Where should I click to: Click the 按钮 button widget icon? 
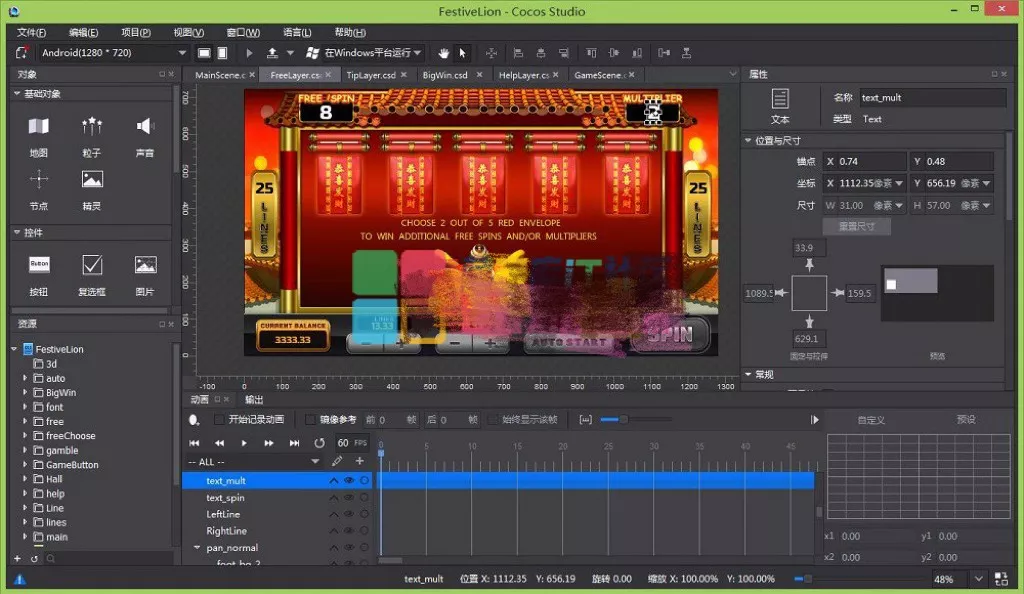[x=38, y=266]
